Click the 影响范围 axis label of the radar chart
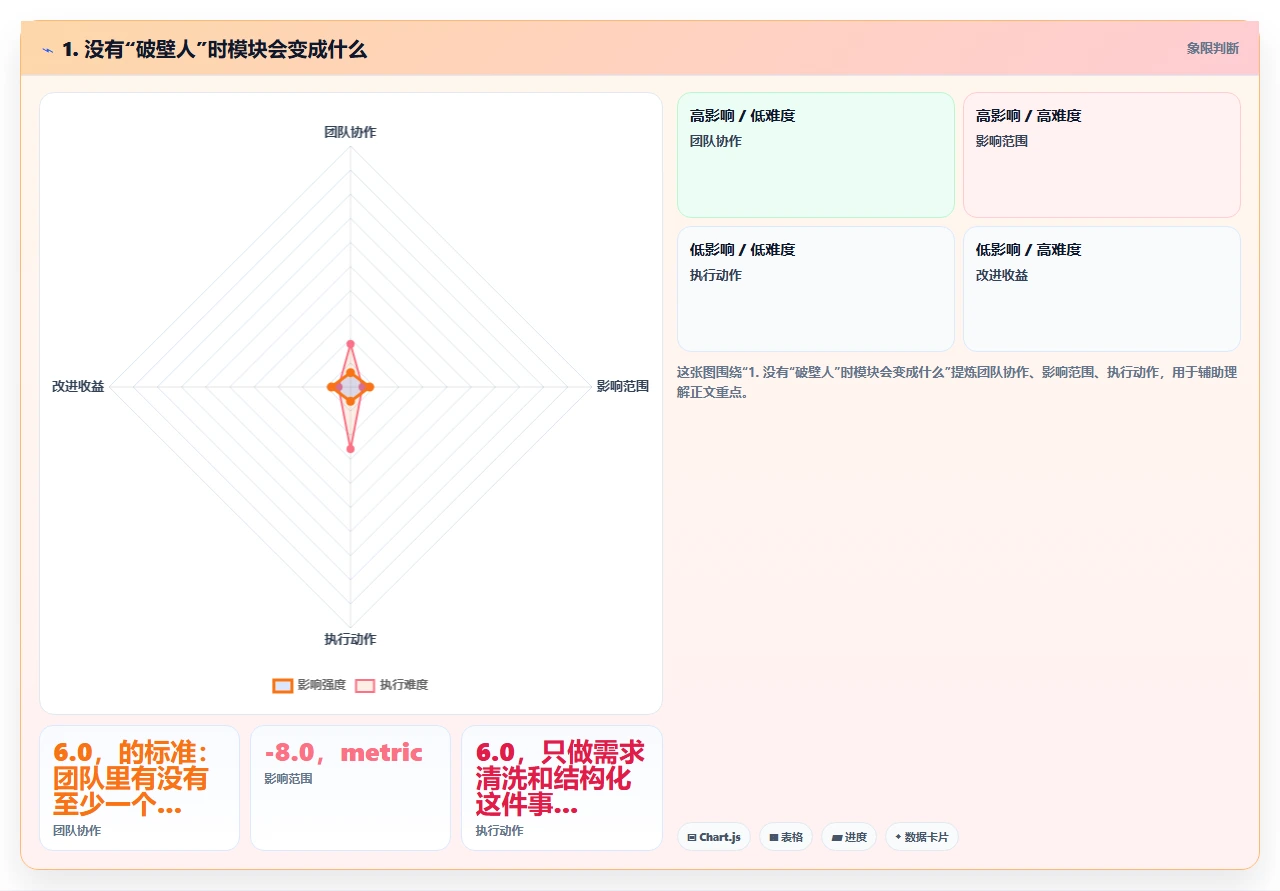The height and width of the screenshot is (891, 1280). [x=622, y=386]
